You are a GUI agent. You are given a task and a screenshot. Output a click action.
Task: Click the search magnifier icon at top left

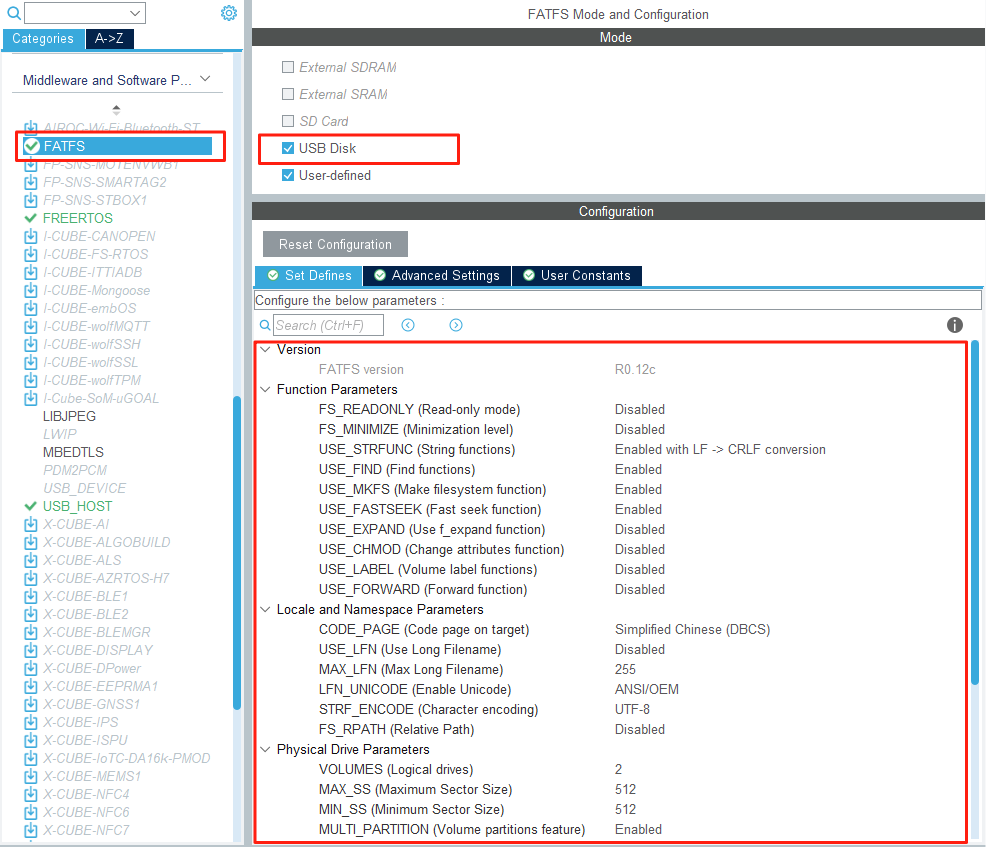(14, 13)
